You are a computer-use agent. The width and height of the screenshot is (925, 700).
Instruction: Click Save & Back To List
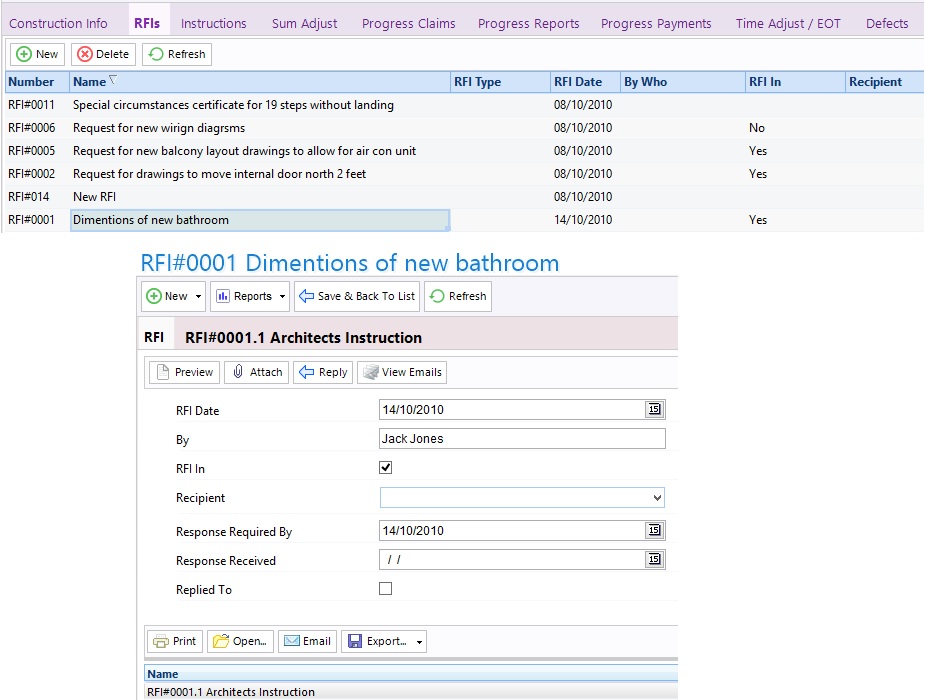357,296
